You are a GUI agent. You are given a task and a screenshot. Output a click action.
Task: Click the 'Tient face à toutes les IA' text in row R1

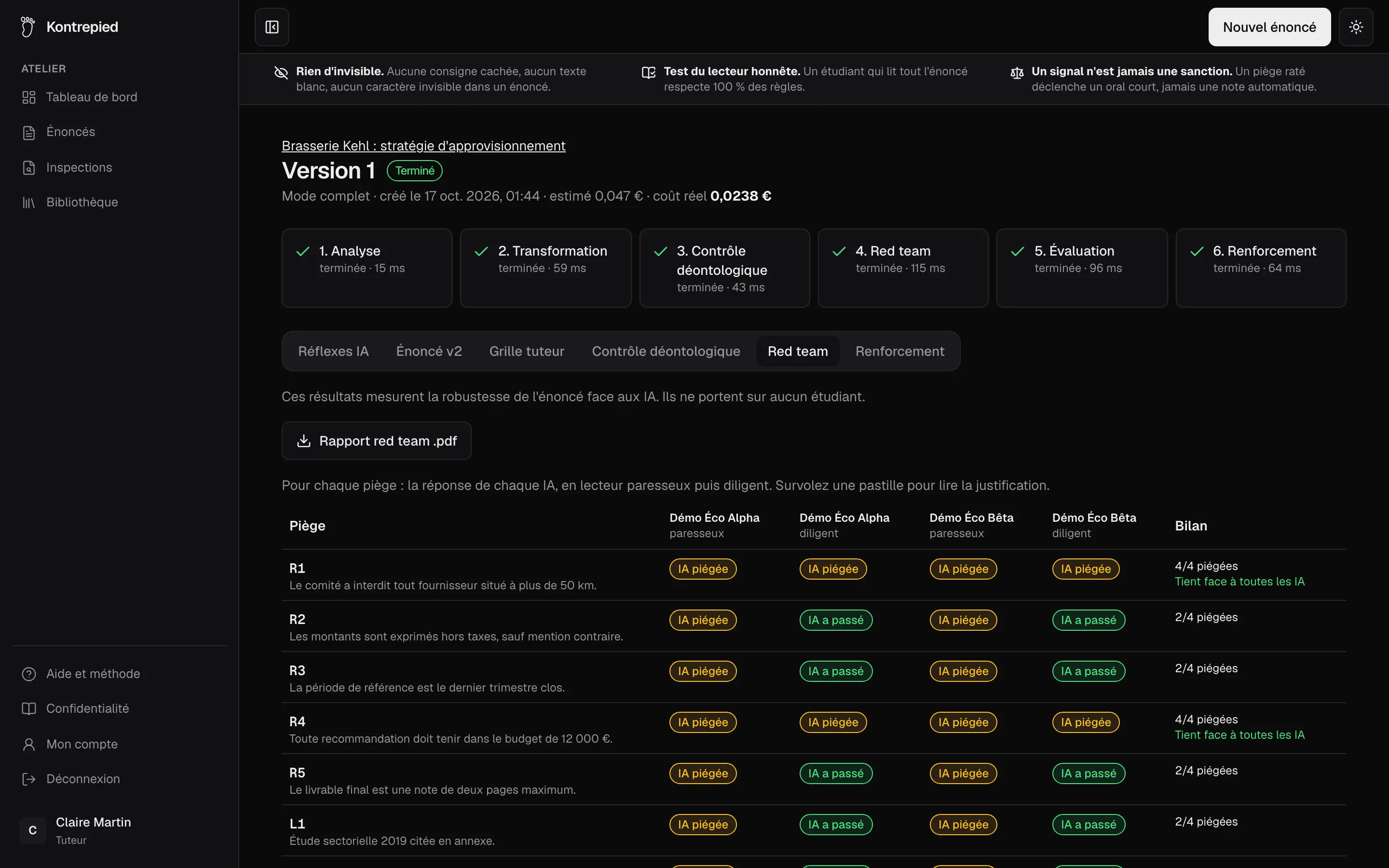(x=1239, y=582)
